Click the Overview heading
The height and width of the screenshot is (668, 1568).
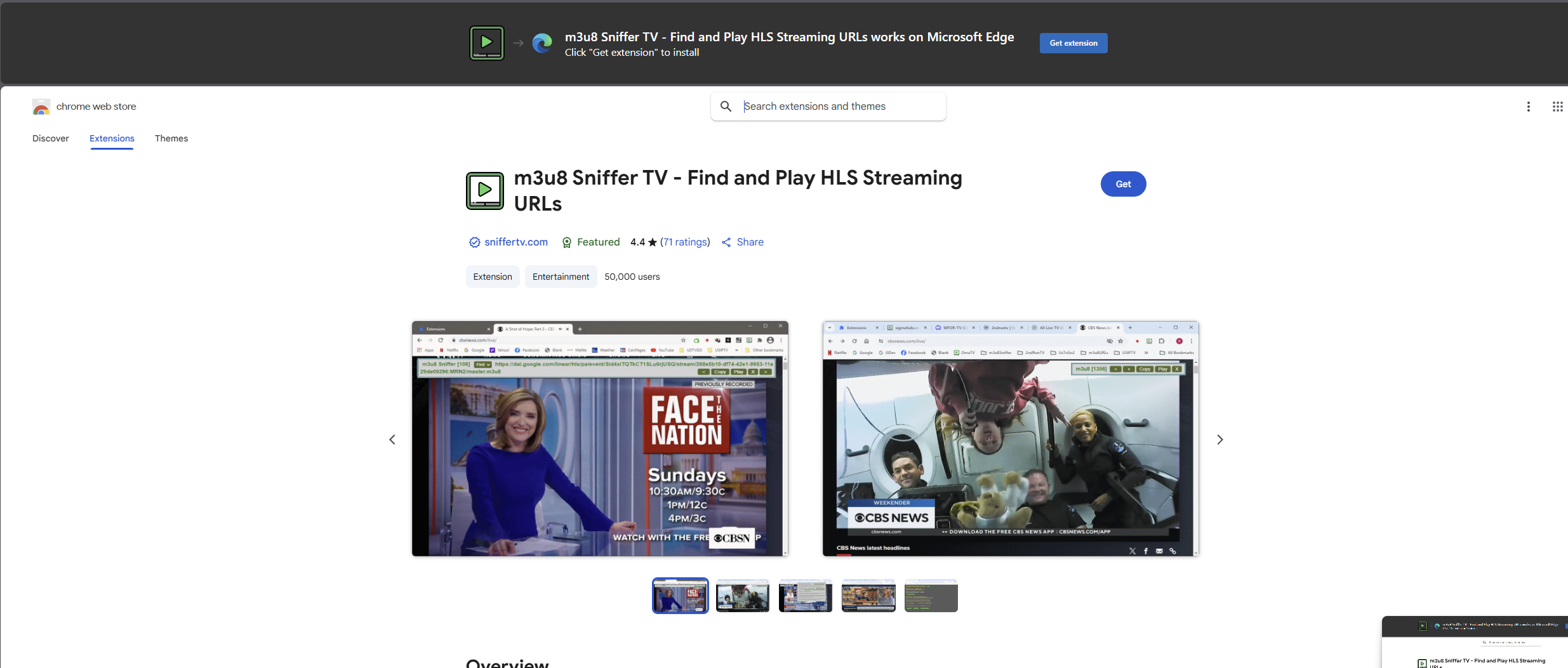[507, 663]
